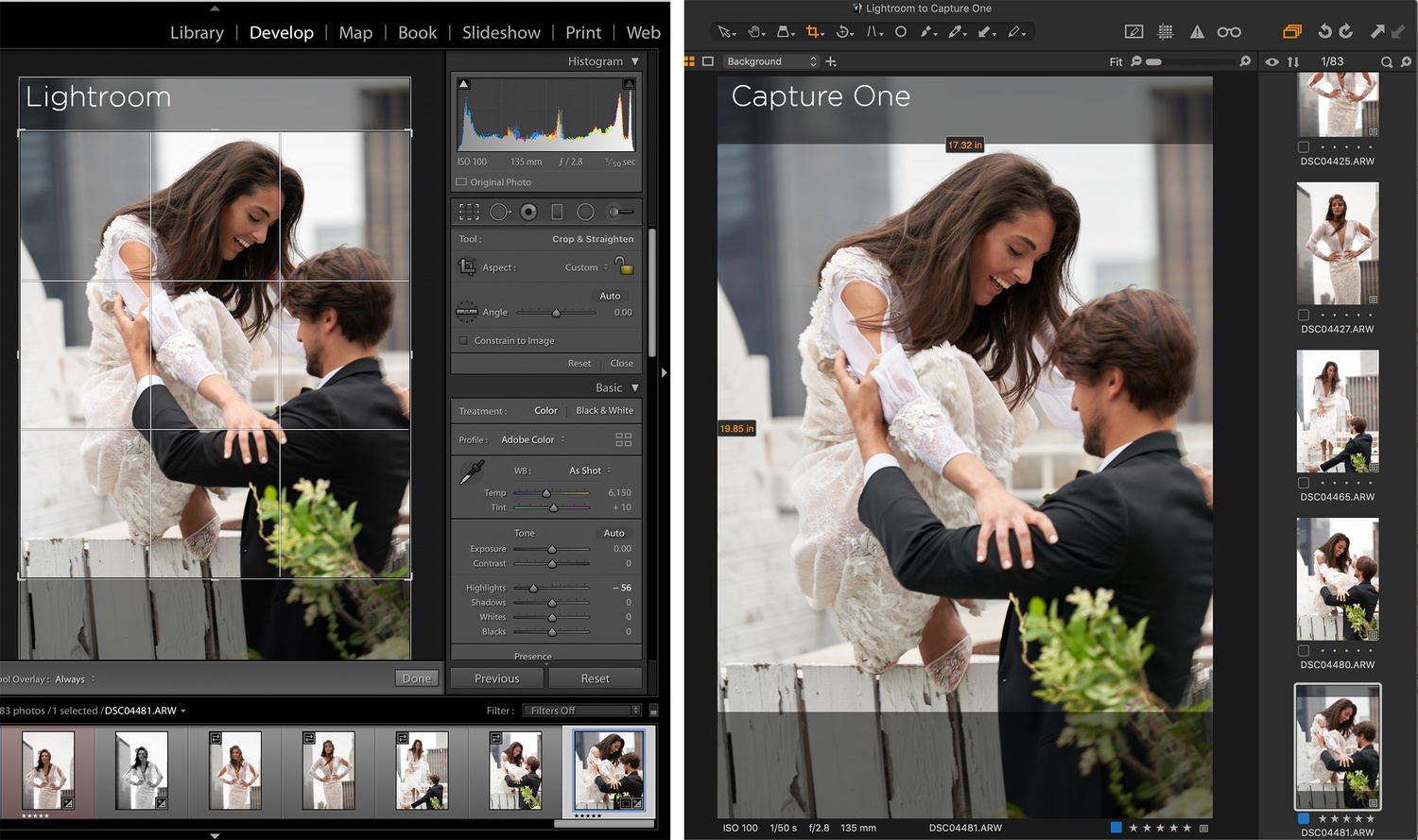This screenshot has height=840, width=1418.
Task: Pick the White Balance eyedropper in Lightroom
Action: coord(471,472)
